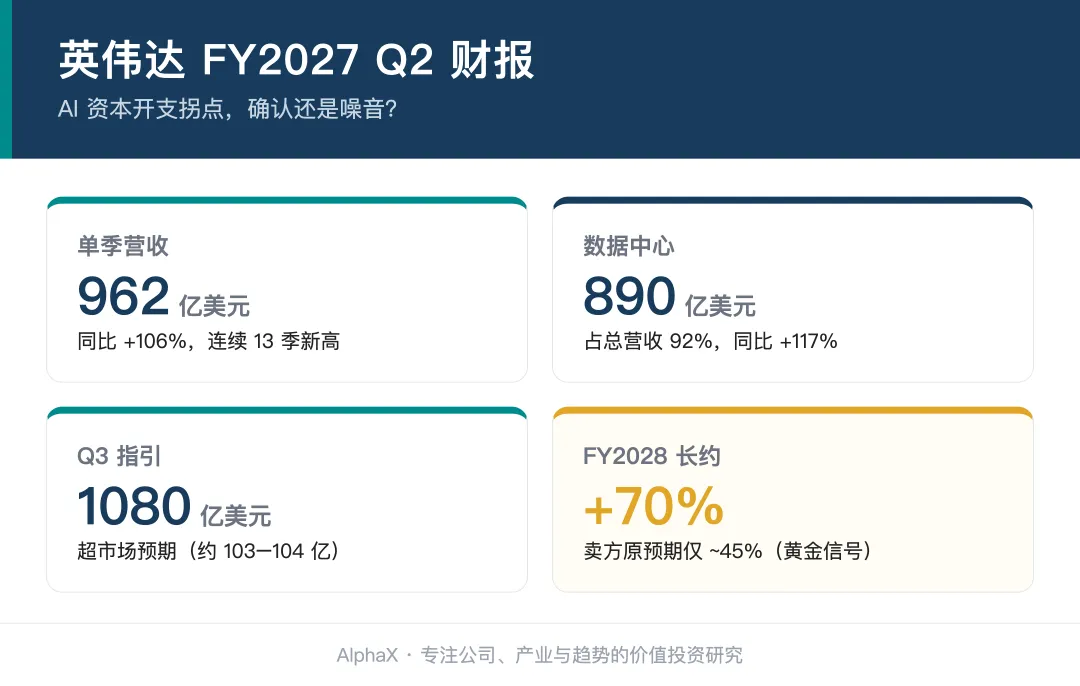This screenshot has width=1080, height=686.
Task: Click the teal accent bar beside the title
Action: point(6,79)
